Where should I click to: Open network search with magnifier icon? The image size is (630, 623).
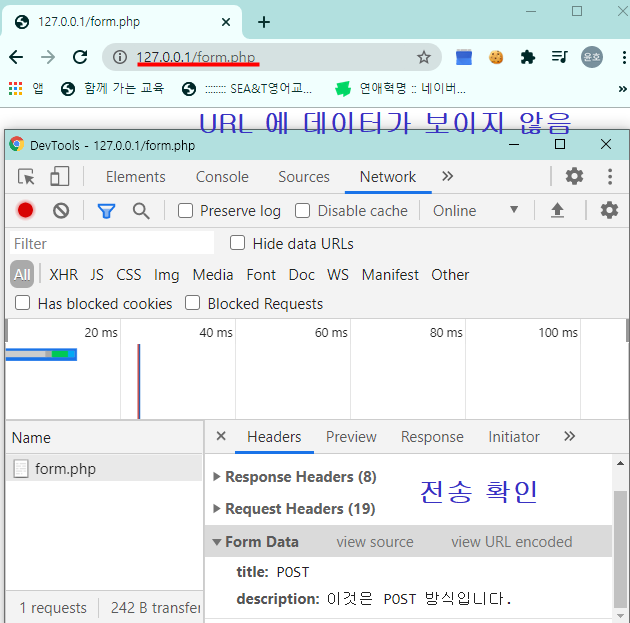pyautogui.click(x=141, y=210)
